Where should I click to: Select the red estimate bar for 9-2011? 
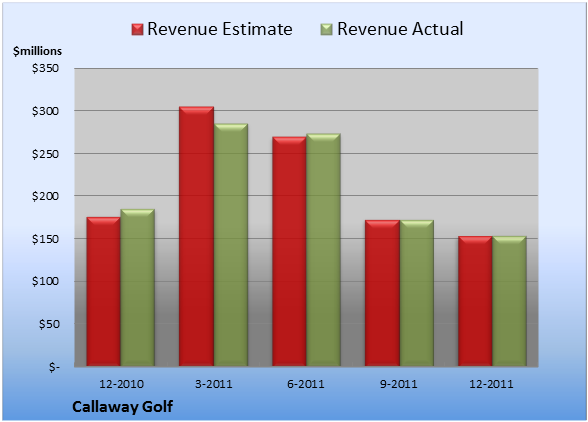(x=382, y=293)
